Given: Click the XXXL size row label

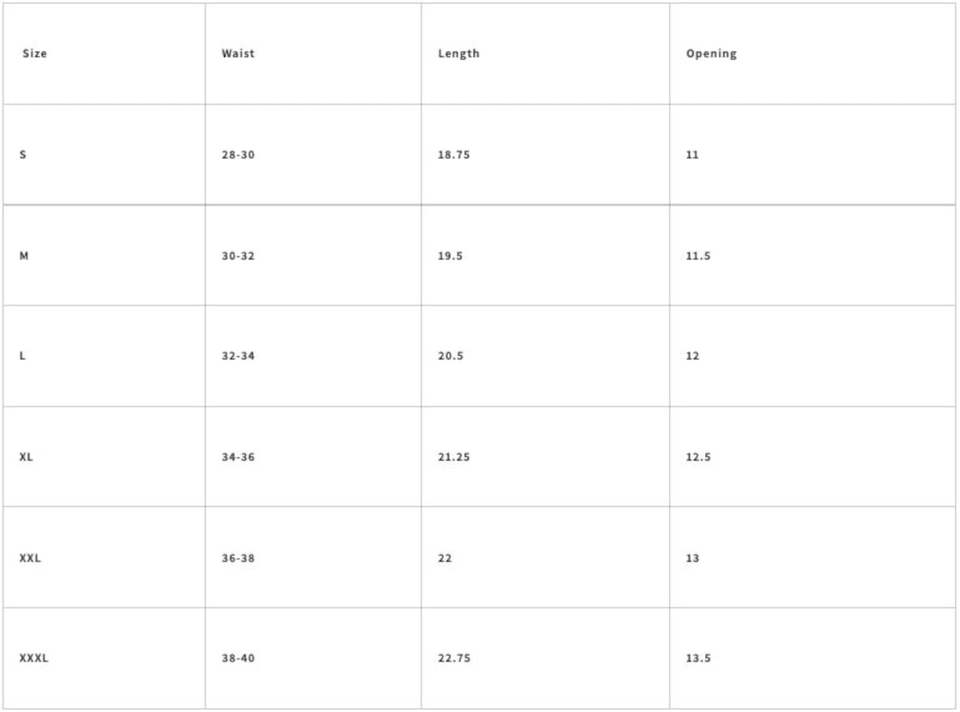Looking at the screenshot, I should 34,658.
